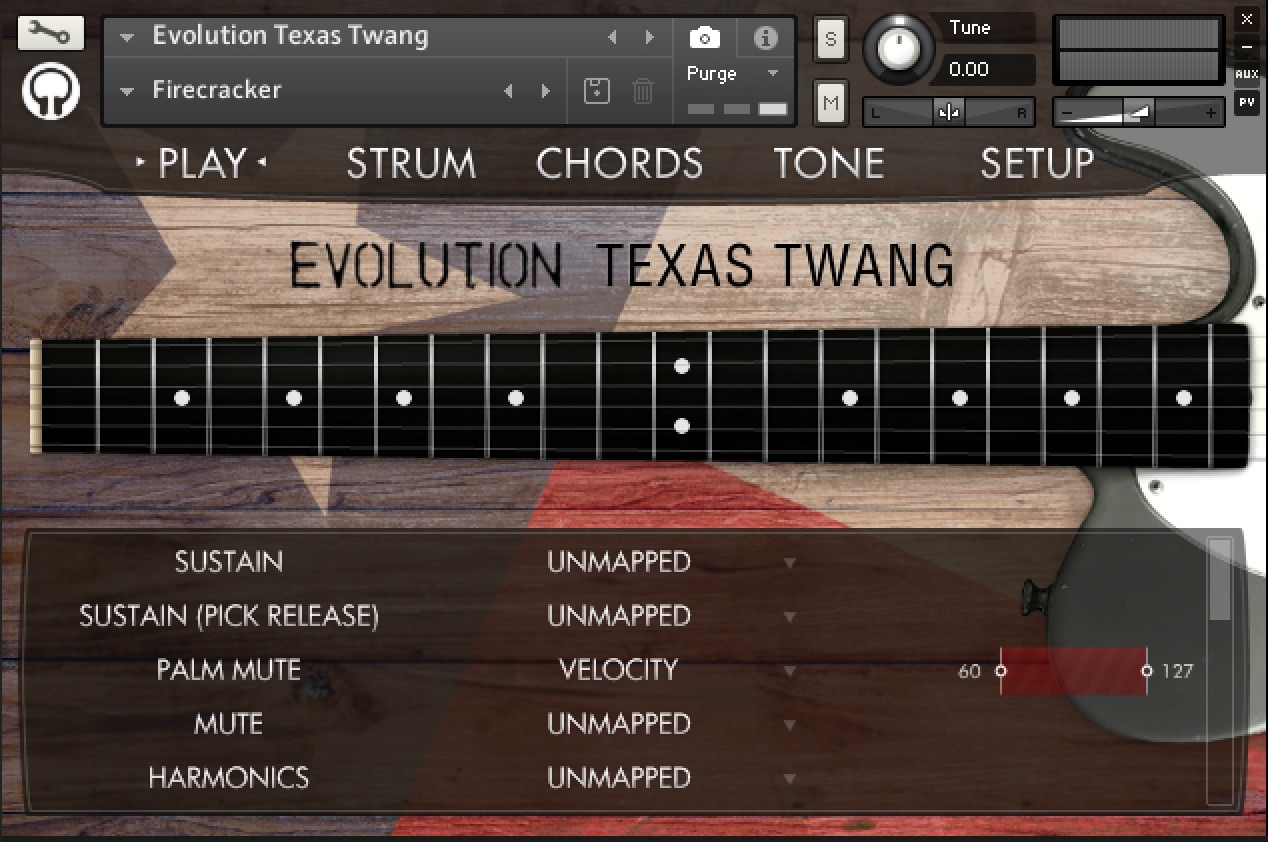Toggle the PV button
This screenshot has height=842, width=1268.
[x=1246, y=101]
